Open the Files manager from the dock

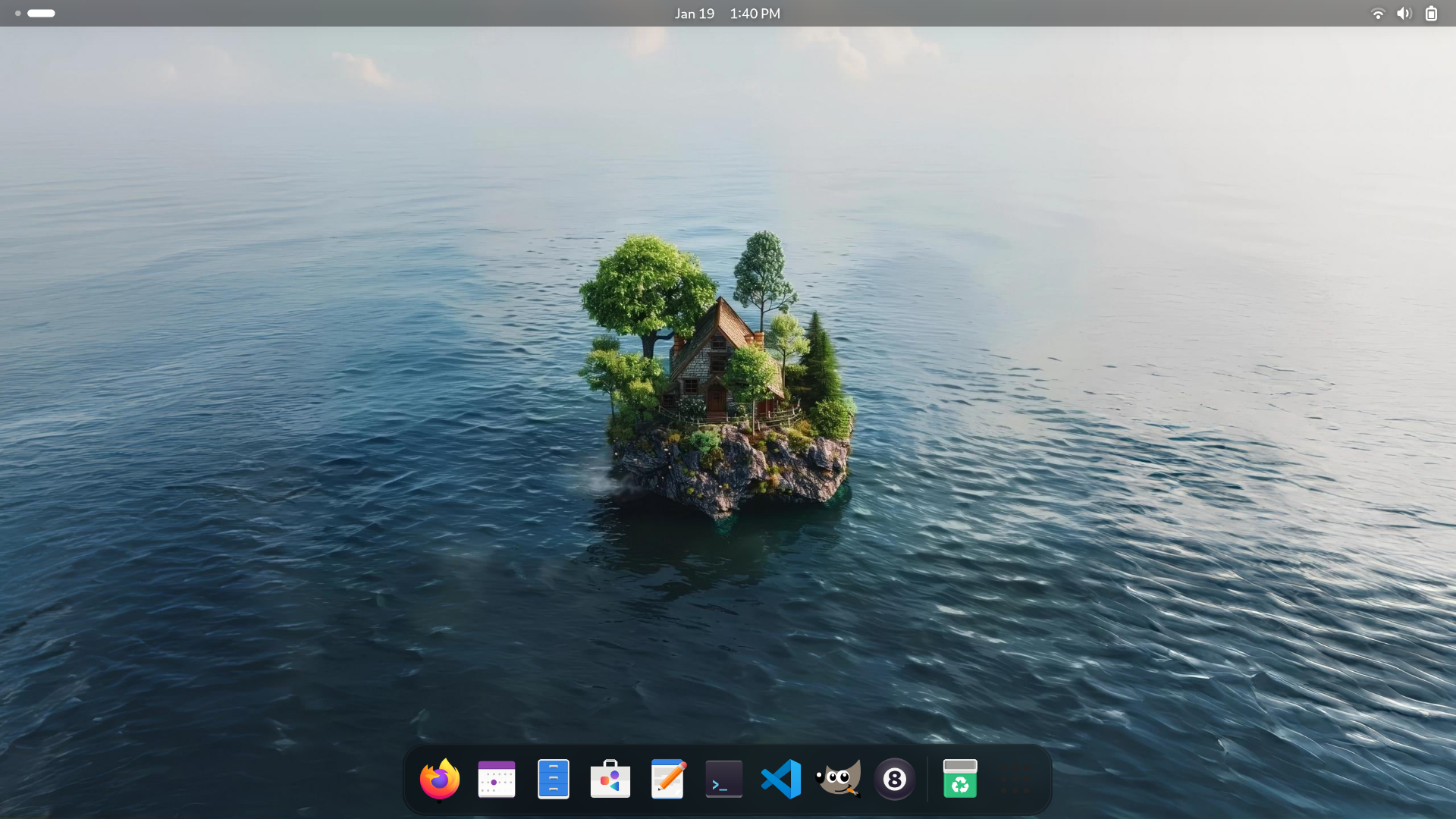pos(554,779)
